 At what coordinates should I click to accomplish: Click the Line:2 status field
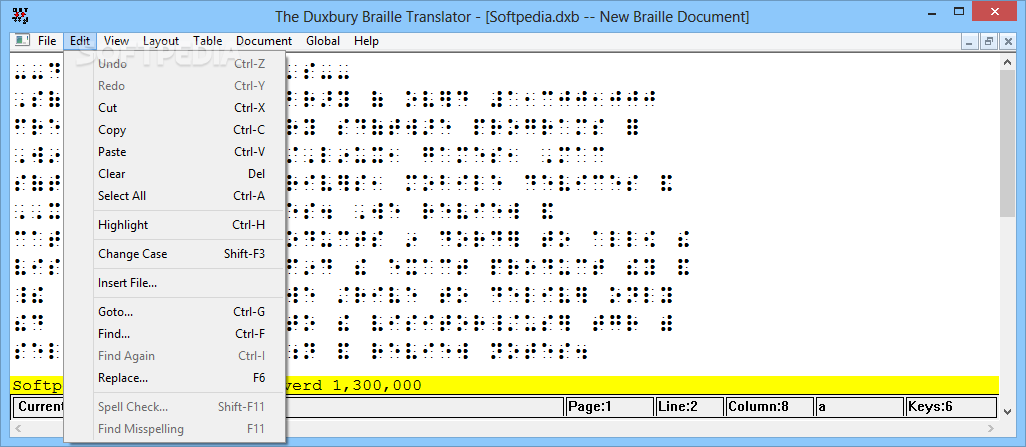click(x=689, y=406)
